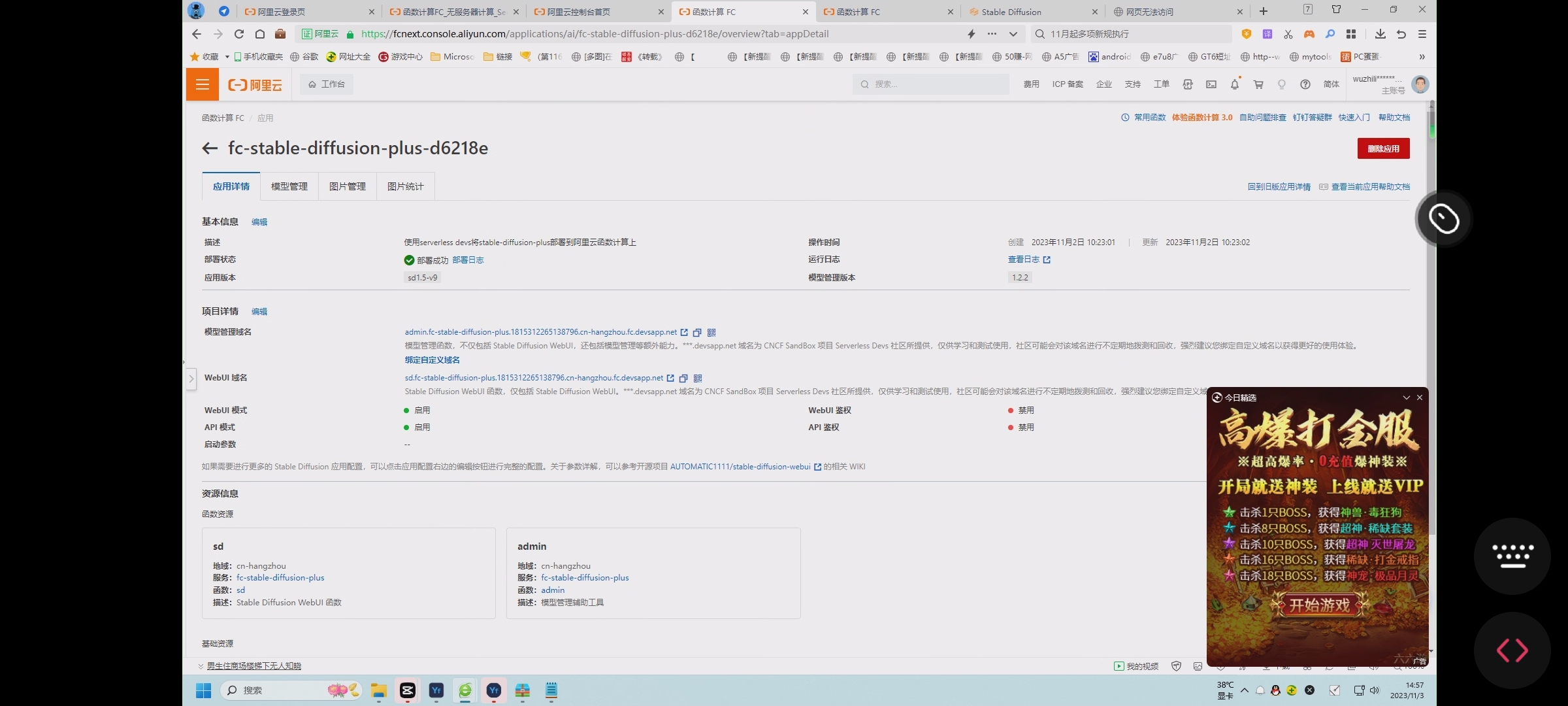
Task: Open the 查看日志 link
Action: [1029, 260]
